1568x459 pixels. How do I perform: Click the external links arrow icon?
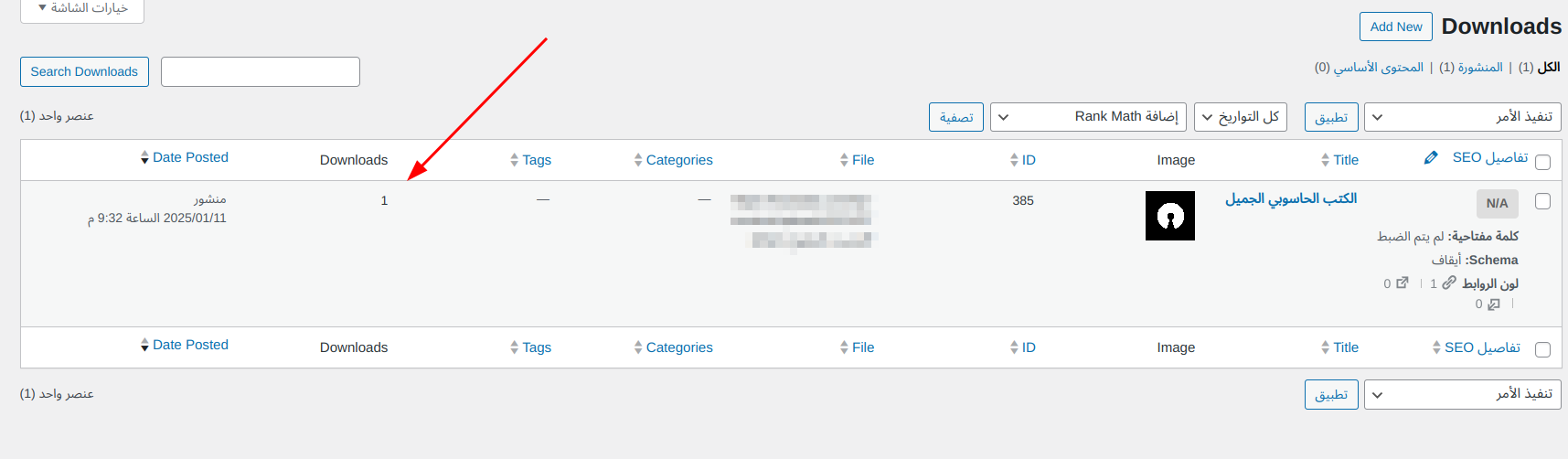1403,283
